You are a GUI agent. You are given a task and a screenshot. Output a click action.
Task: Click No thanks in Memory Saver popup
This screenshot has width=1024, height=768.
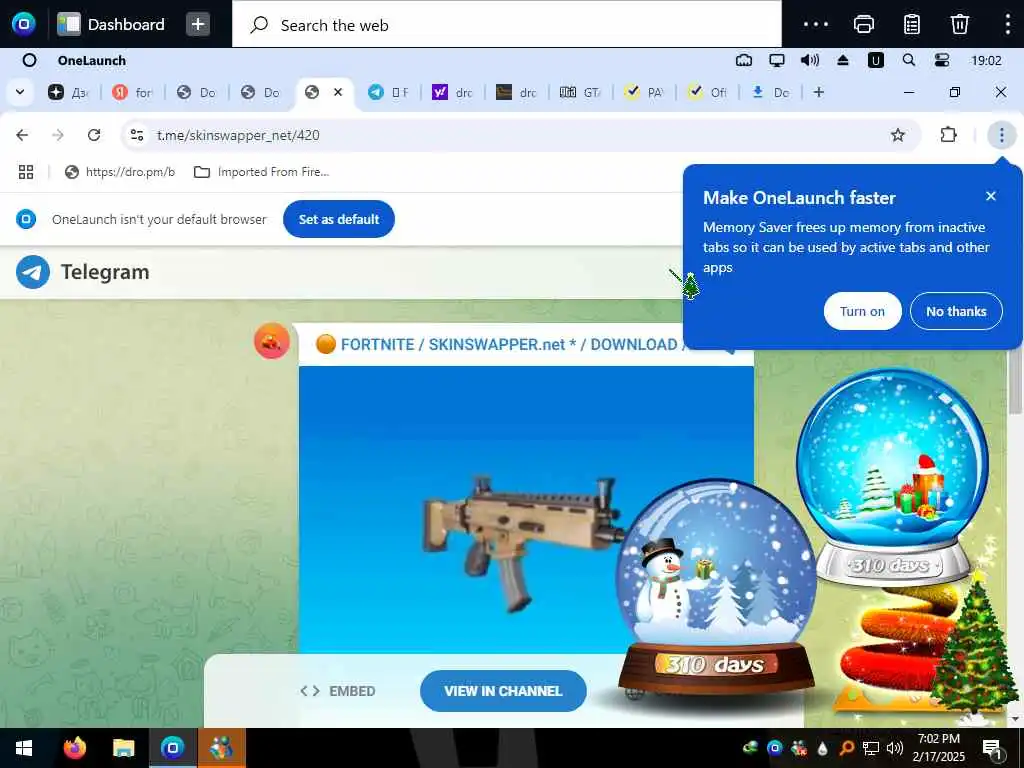pyautogui.click(x=955, y=312)
